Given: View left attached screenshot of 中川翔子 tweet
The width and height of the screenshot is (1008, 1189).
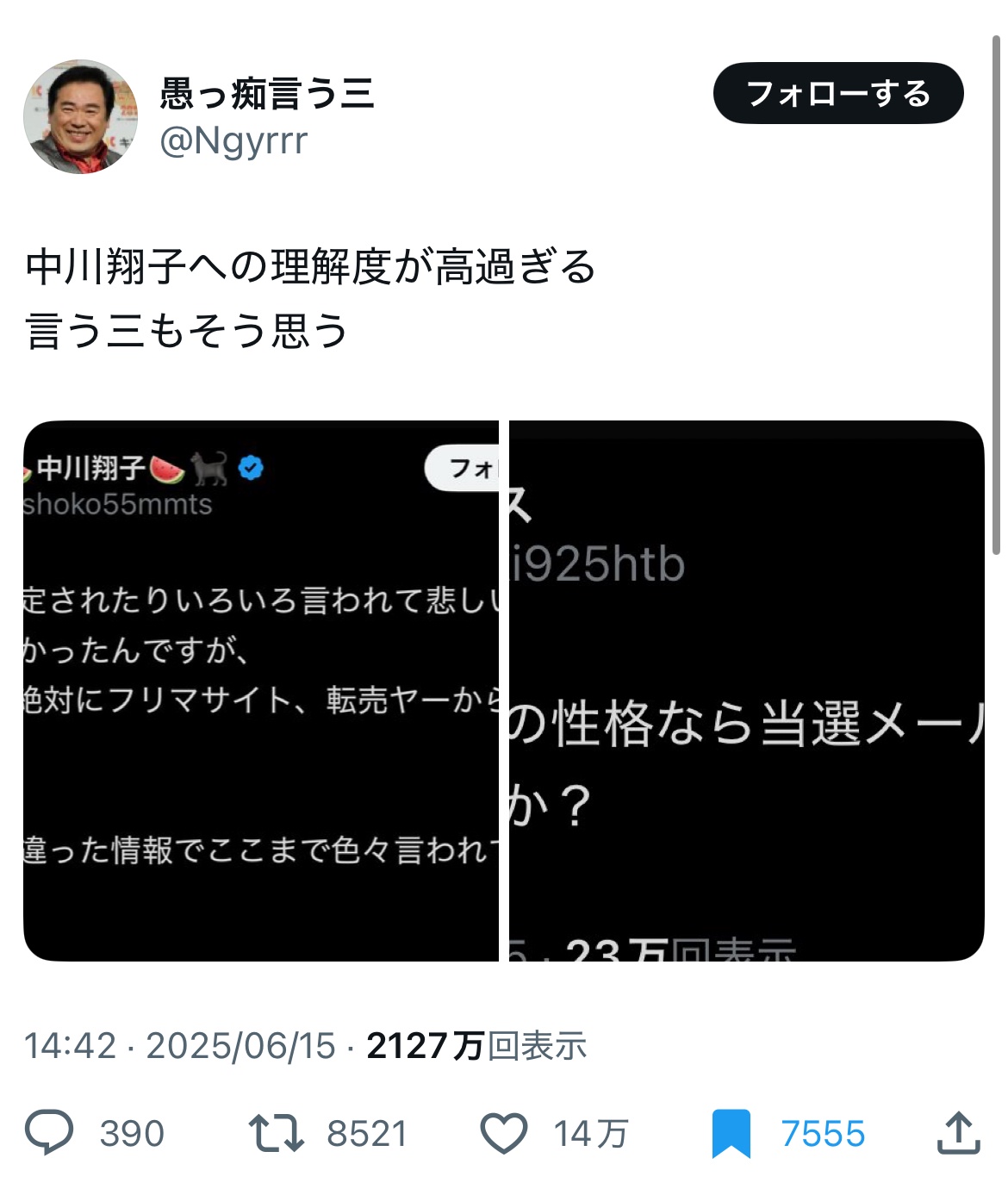Looking at the screenshot, I should click(x=261, y=691).
